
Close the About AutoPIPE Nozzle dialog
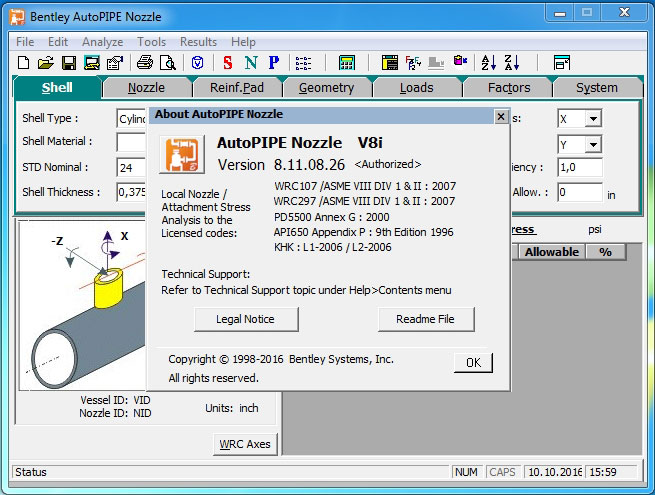click(x=501, y=116)
